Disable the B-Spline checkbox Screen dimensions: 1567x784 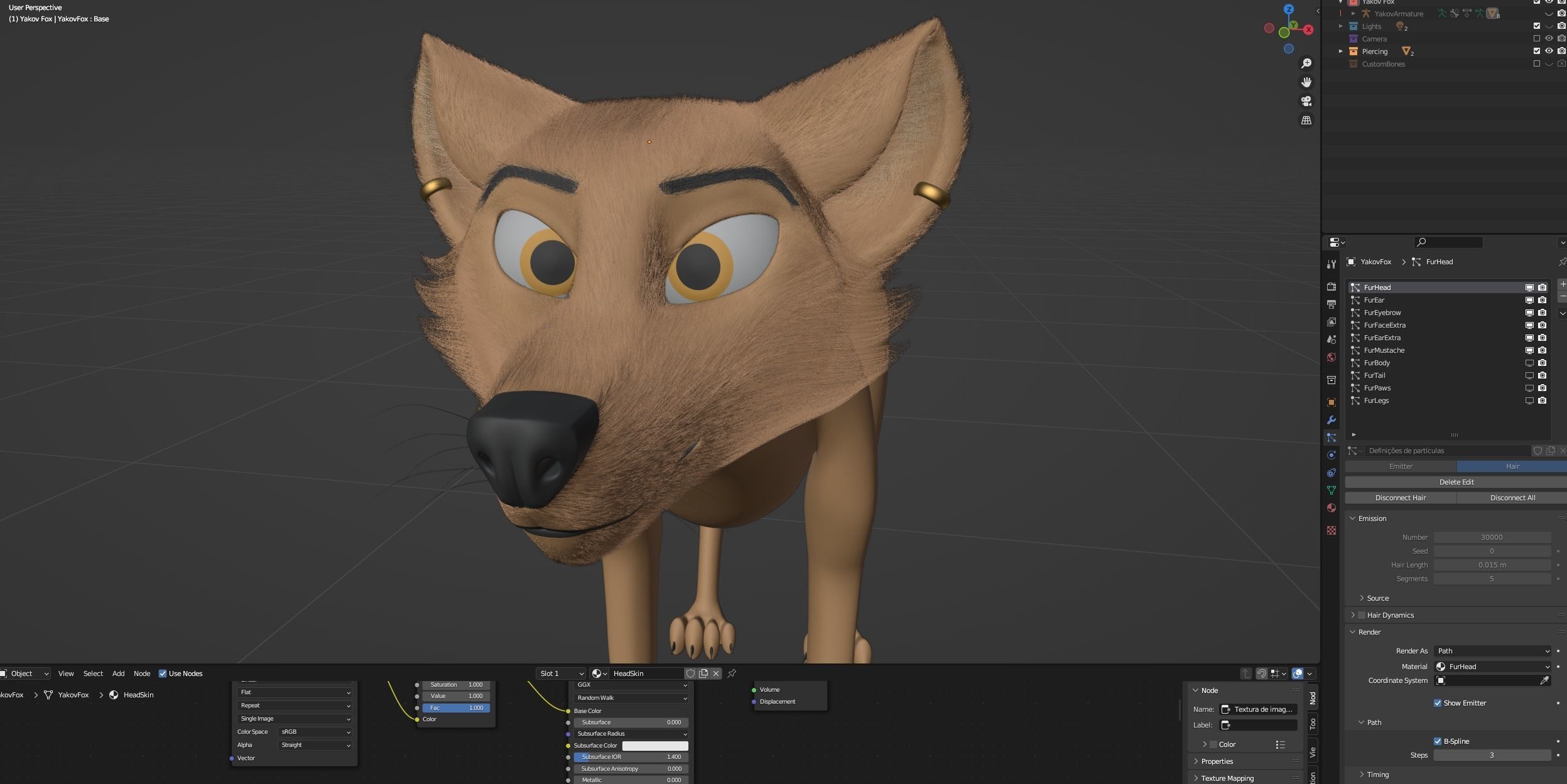pos(1438,741)
